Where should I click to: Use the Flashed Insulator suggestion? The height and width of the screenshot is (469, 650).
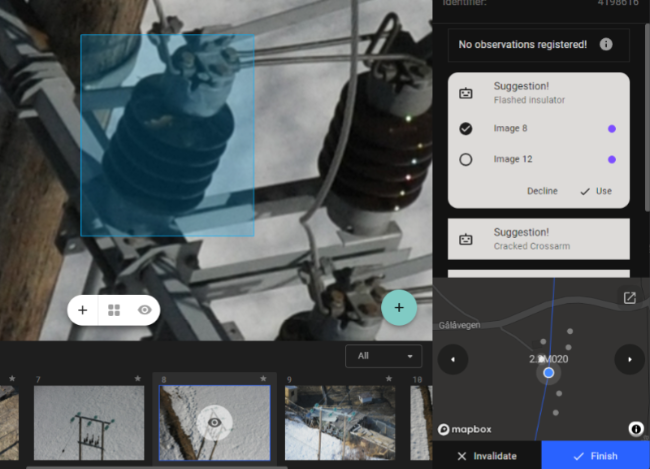596,191
